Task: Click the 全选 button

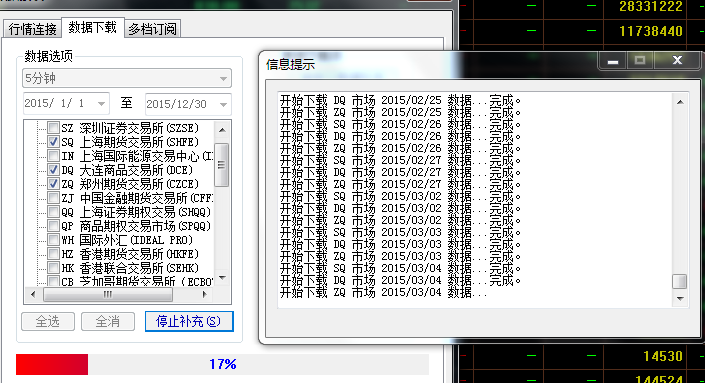Action: click(48, 321)
